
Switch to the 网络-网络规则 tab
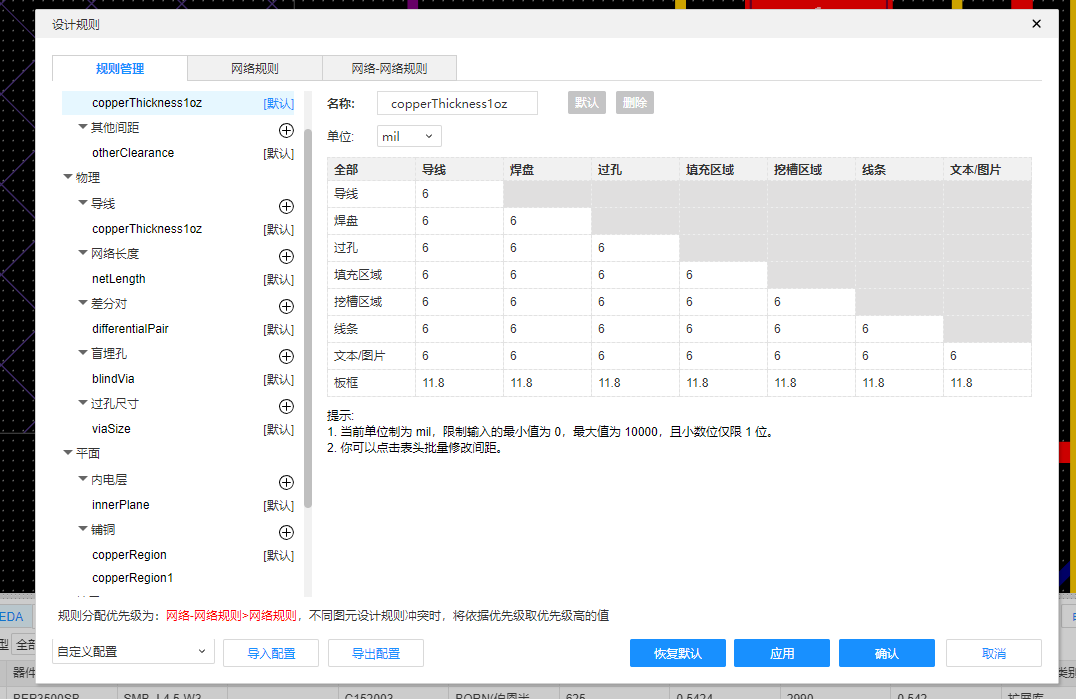[389, 69]
